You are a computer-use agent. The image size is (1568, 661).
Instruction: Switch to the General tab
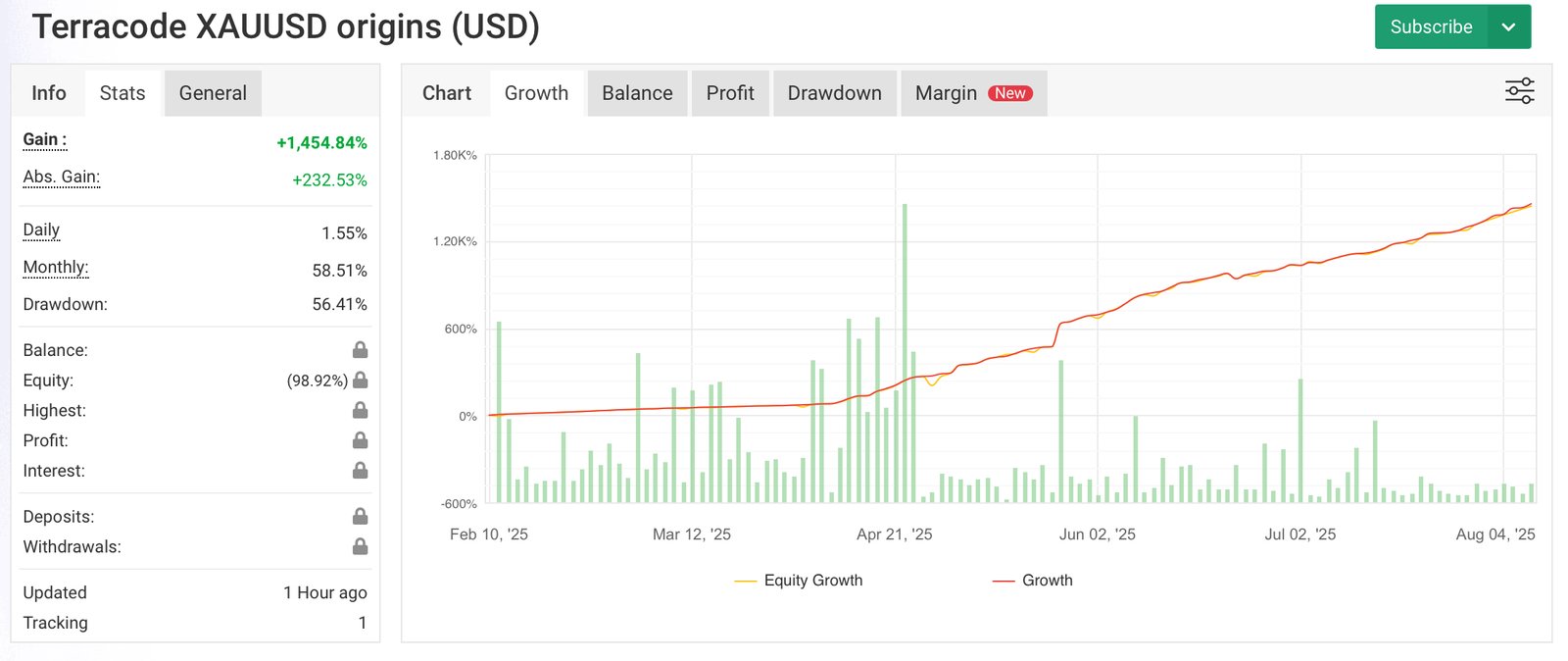[213, 93]
